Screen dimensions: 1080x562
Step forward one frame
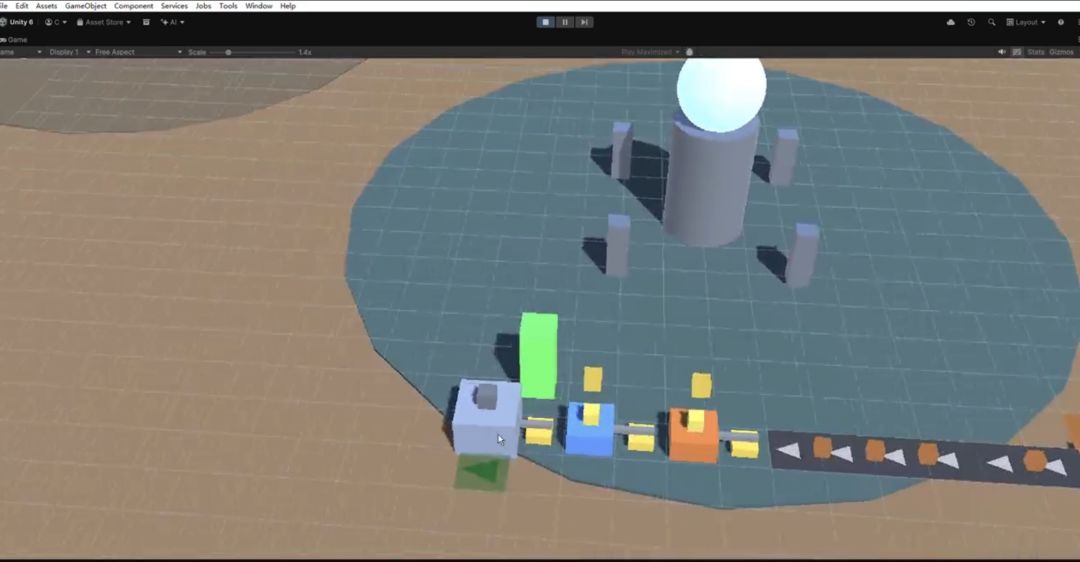[584, 22]
